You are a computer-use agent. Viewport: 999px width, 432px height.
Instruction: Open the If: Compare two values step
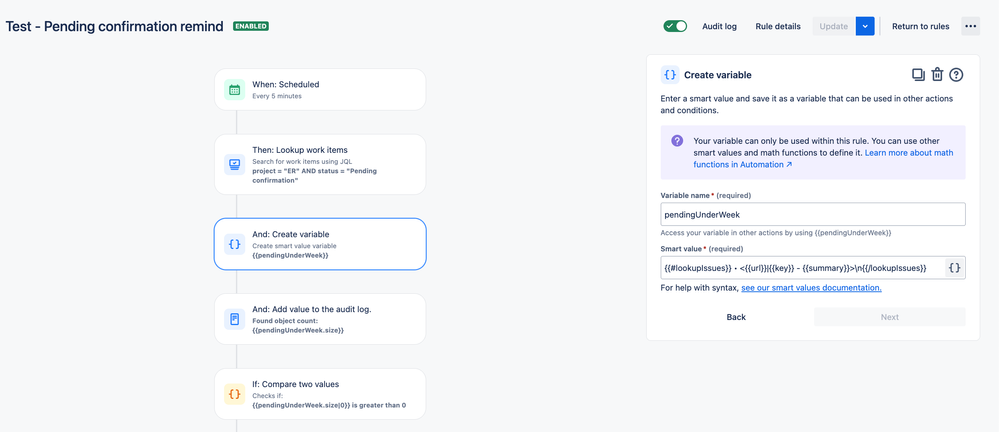coord(320,394)
